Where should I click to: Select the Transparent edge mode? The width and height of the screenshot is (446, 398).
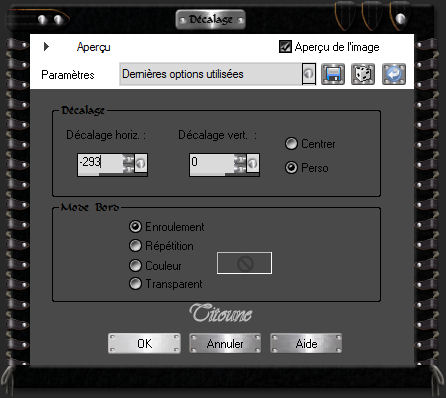coord(135,284)
